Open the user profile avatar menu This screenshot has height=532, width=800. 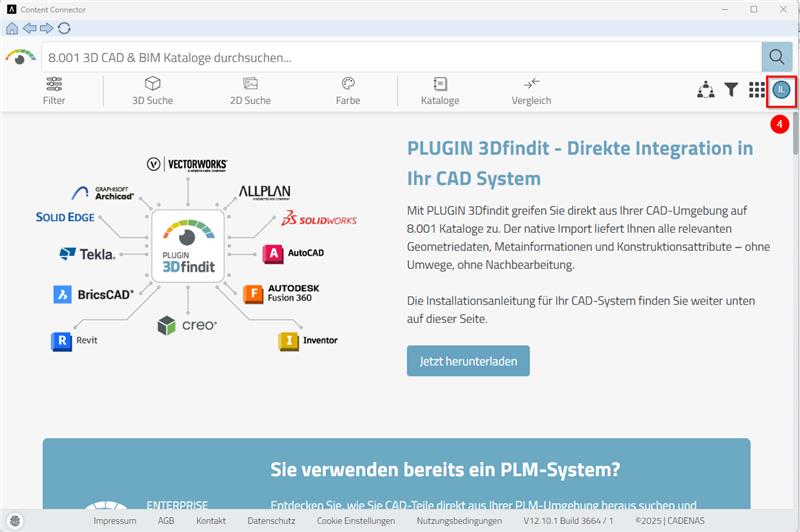[x=782, y=91]
